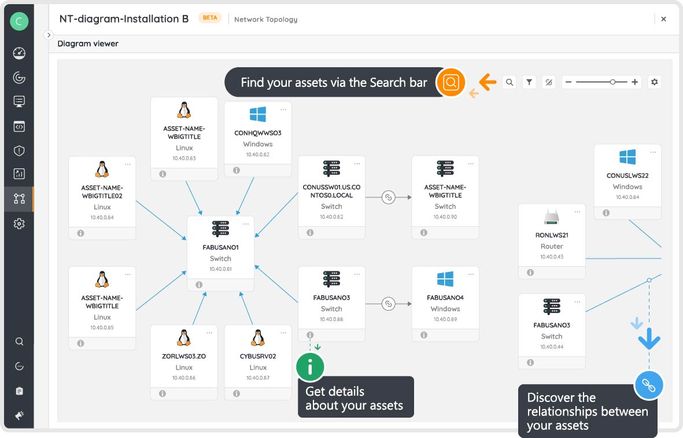This screenshot has height=438, width=683.
Task: Click the filter funnel icon
Action: point(529,82)
